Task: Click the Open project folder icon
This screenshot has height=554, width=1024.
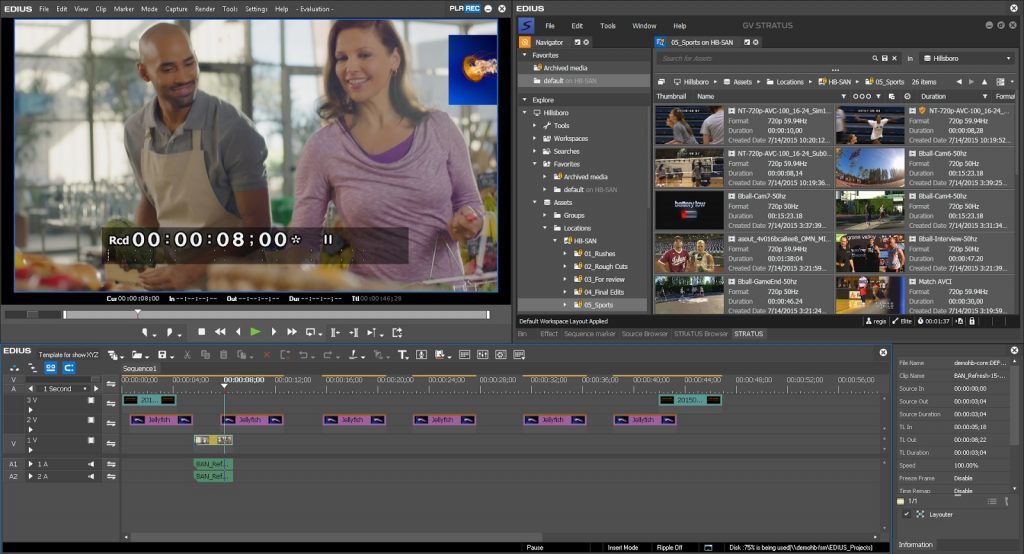Action: click(136, 355)
